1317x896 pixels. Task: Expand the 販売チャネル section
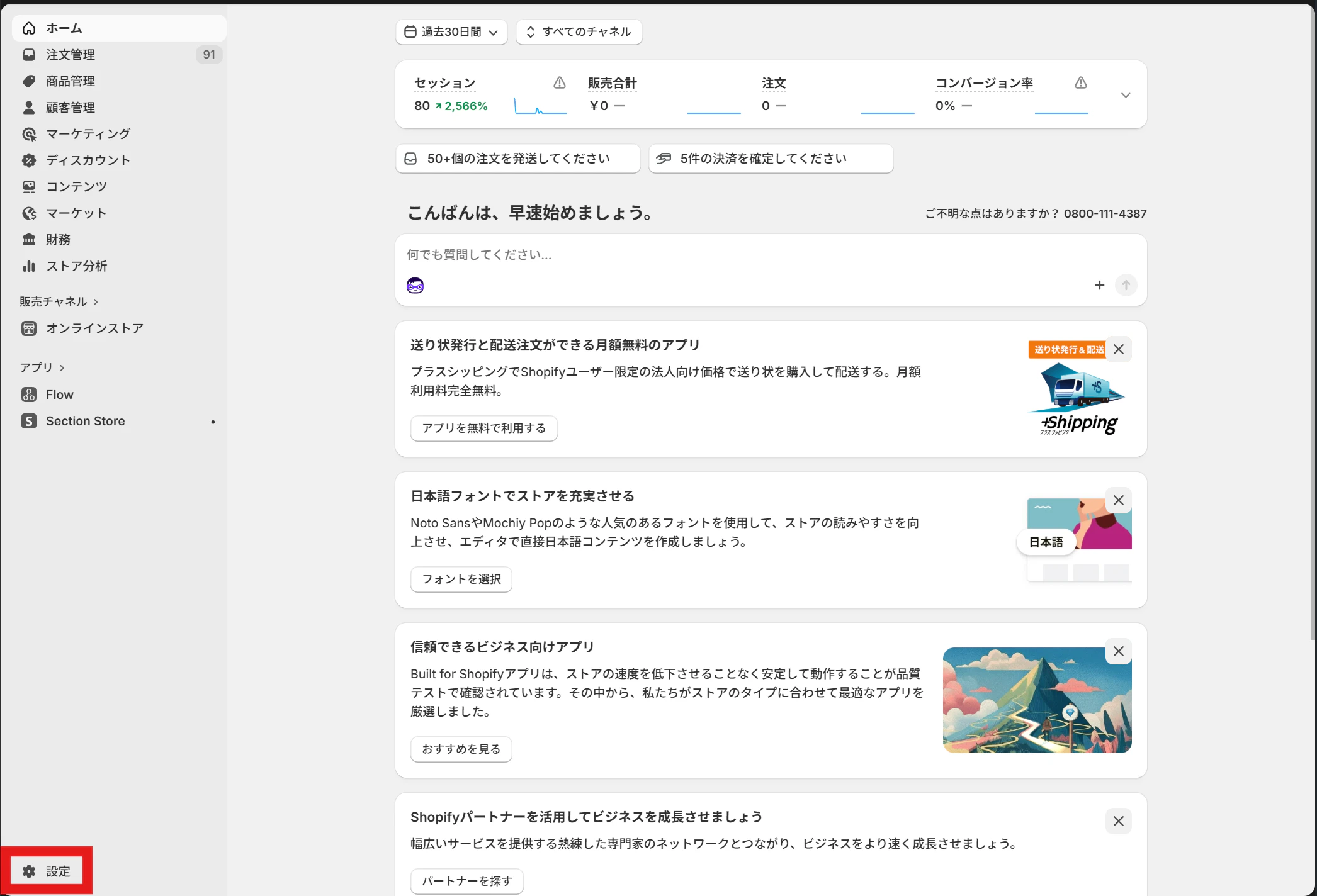(59, 301)
